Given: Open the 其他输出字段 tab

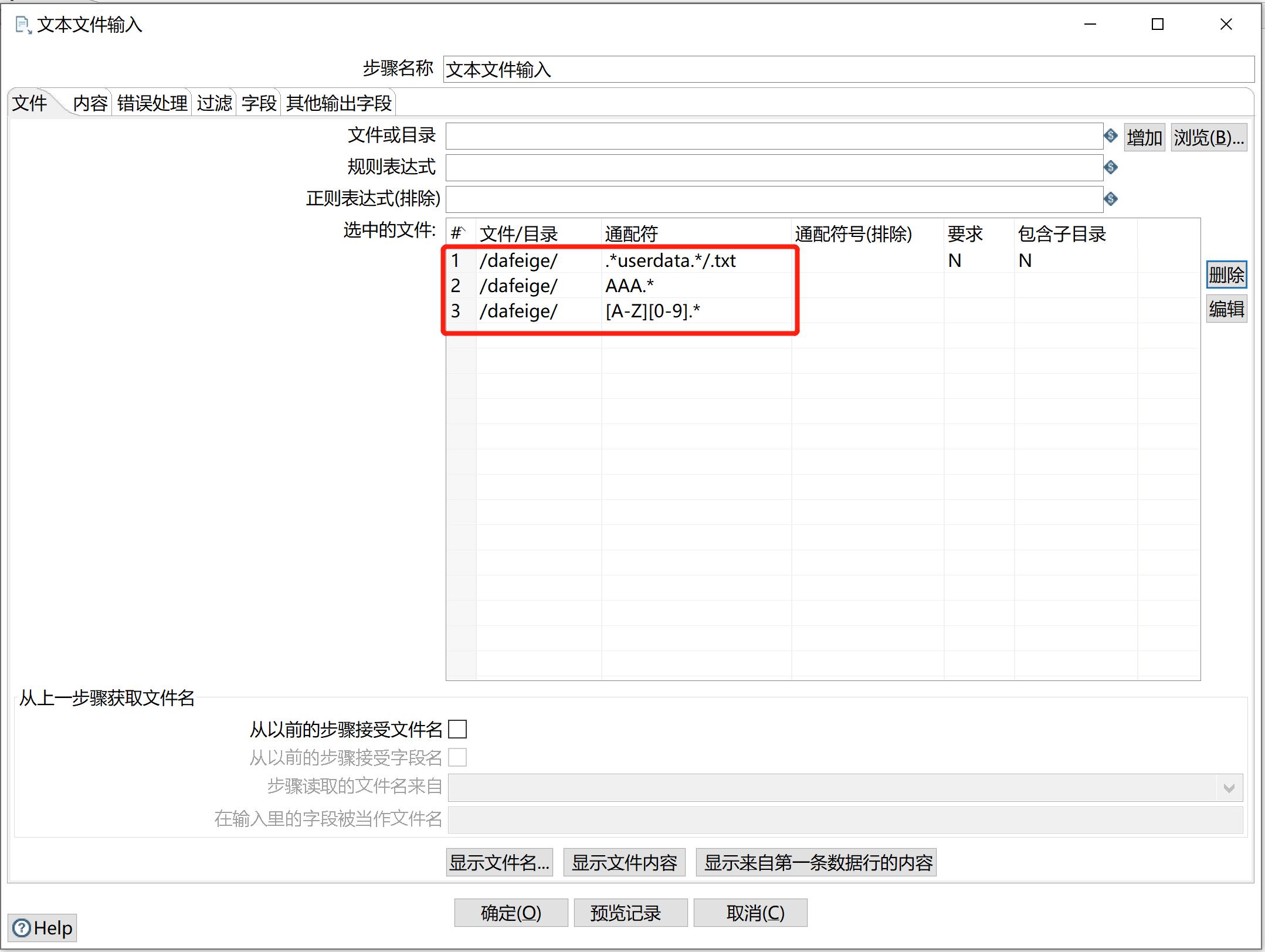Looking at the screenshot, I should point(338,103).
